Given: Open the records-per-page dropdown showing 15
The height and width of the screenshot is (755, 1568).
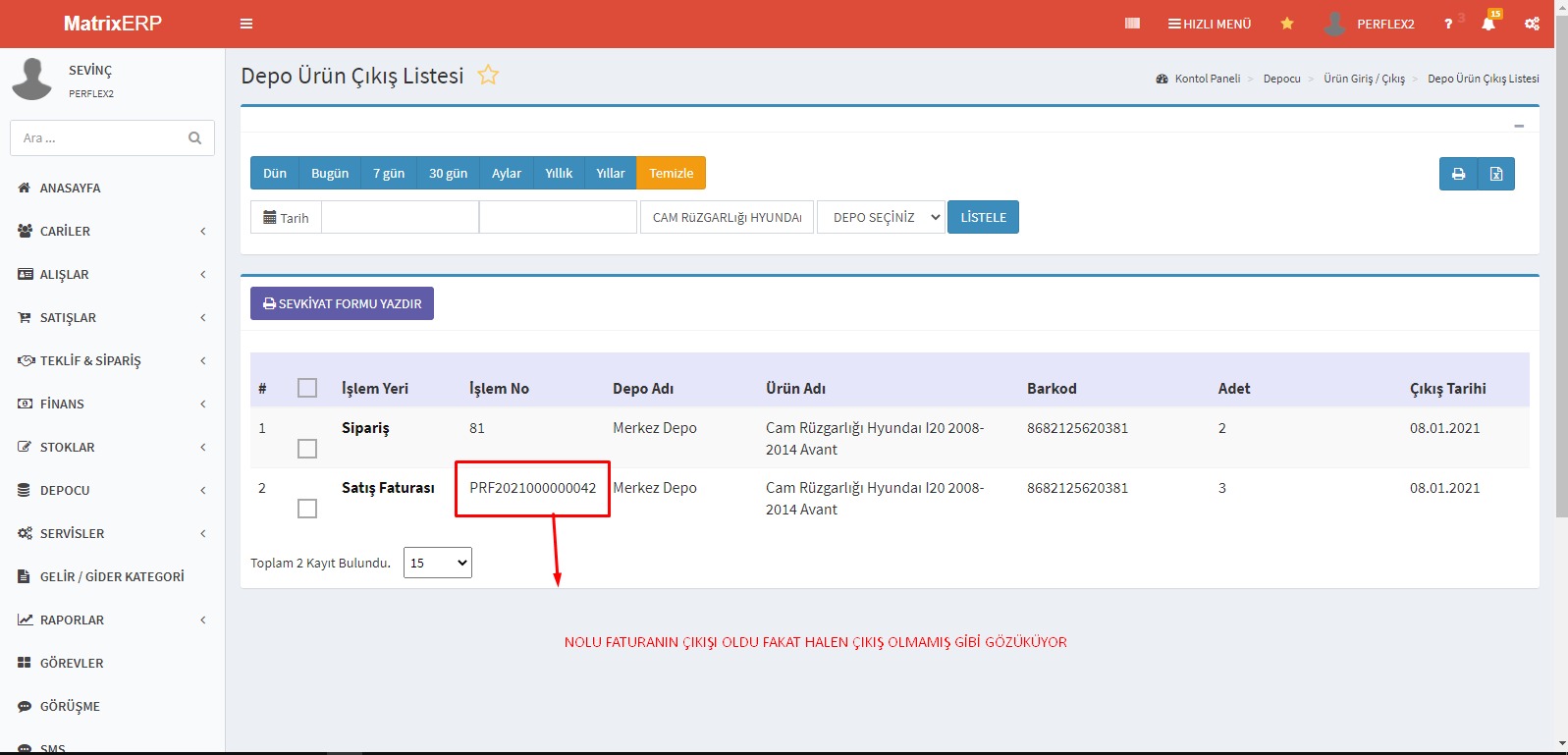Looking at the screenshot, I should [438, 563].
